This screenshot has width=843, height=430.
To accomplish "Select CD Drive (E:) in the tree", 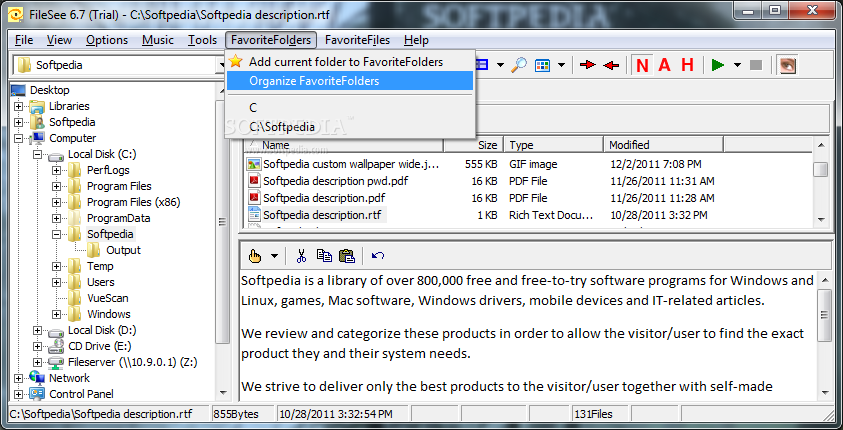I will (99, 346).
